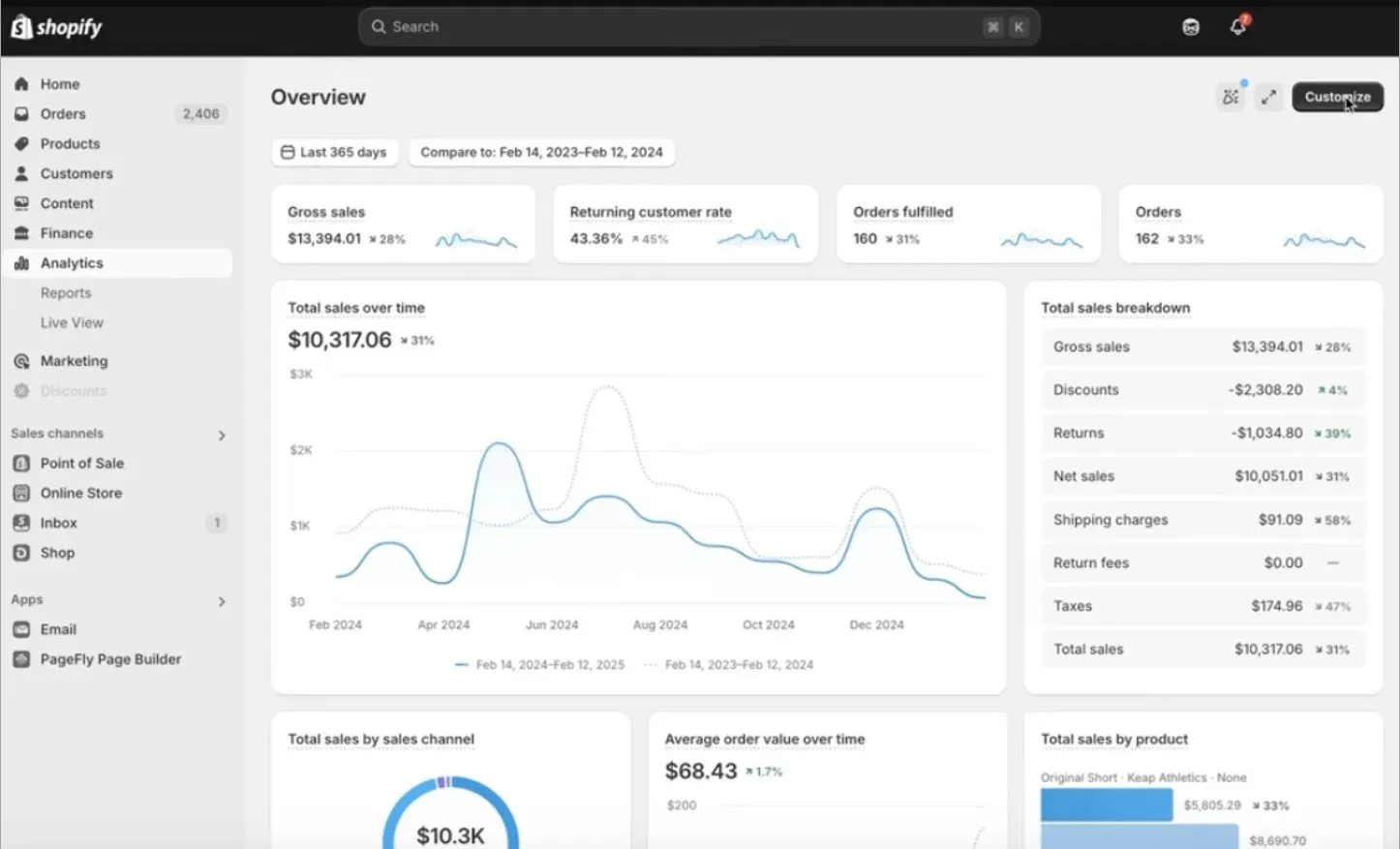Expand the Sales channels section chevron

click(x=222, y=436)
